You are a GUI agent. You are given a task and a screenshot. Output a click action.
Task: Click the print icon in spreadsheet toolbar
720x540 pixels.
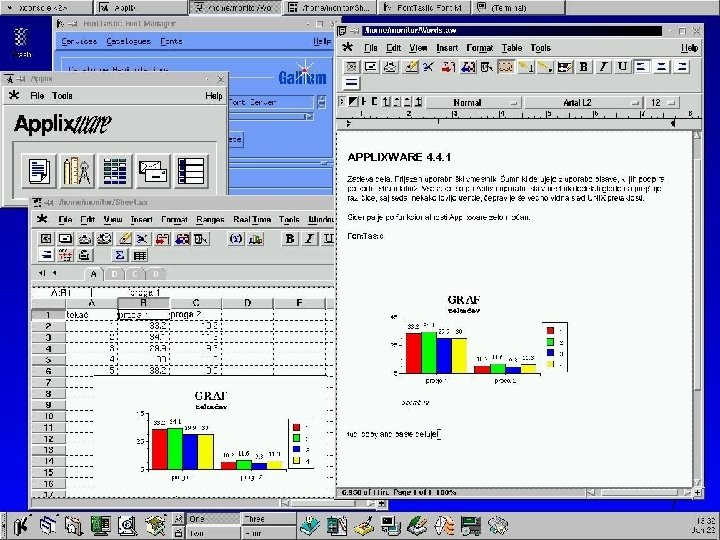point(84,239)
